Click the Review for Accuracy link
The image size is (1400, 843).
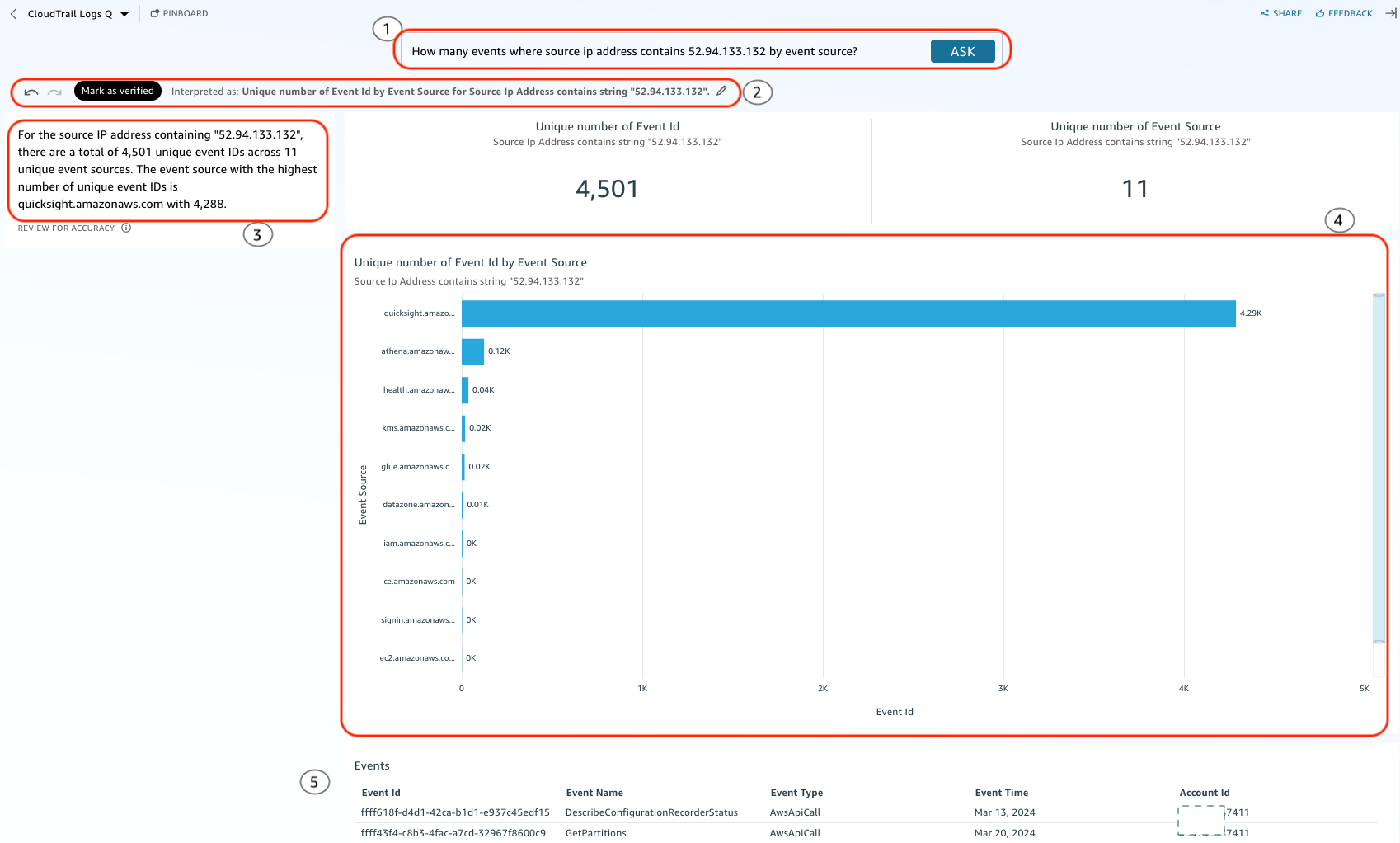tap(65, 228)
